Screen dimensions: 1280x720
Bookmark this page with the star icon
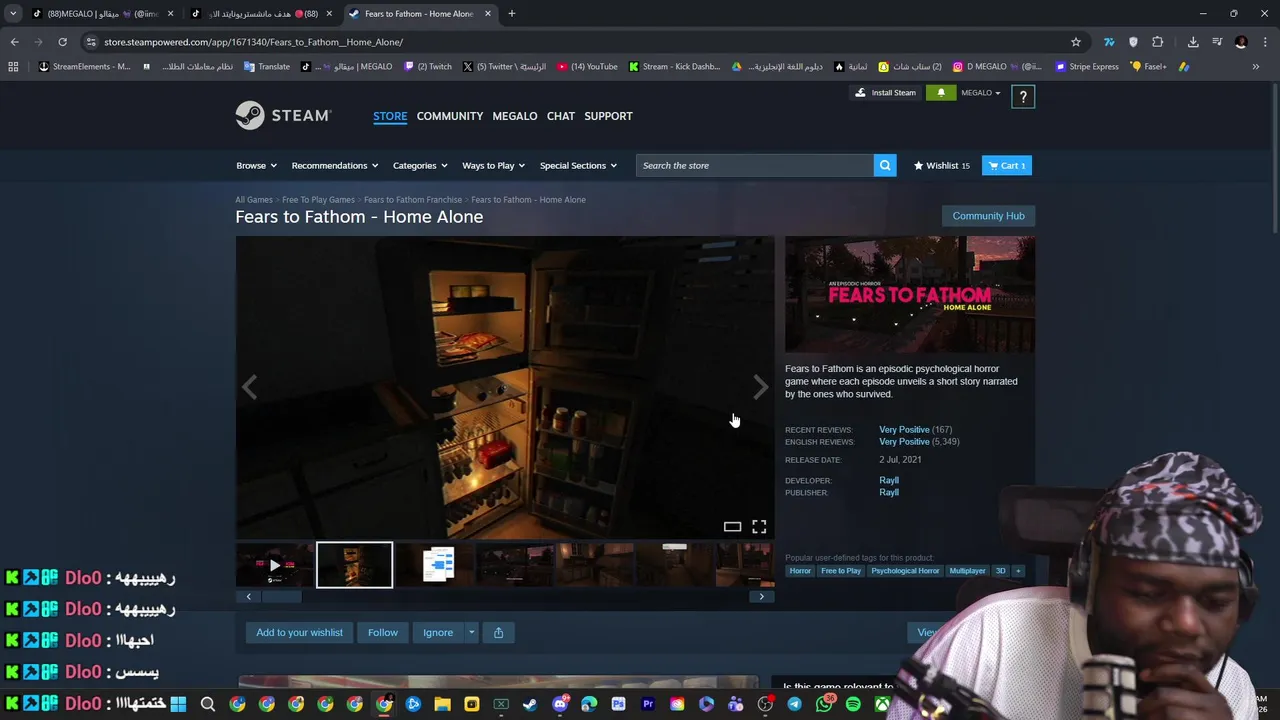[1076, 42]
